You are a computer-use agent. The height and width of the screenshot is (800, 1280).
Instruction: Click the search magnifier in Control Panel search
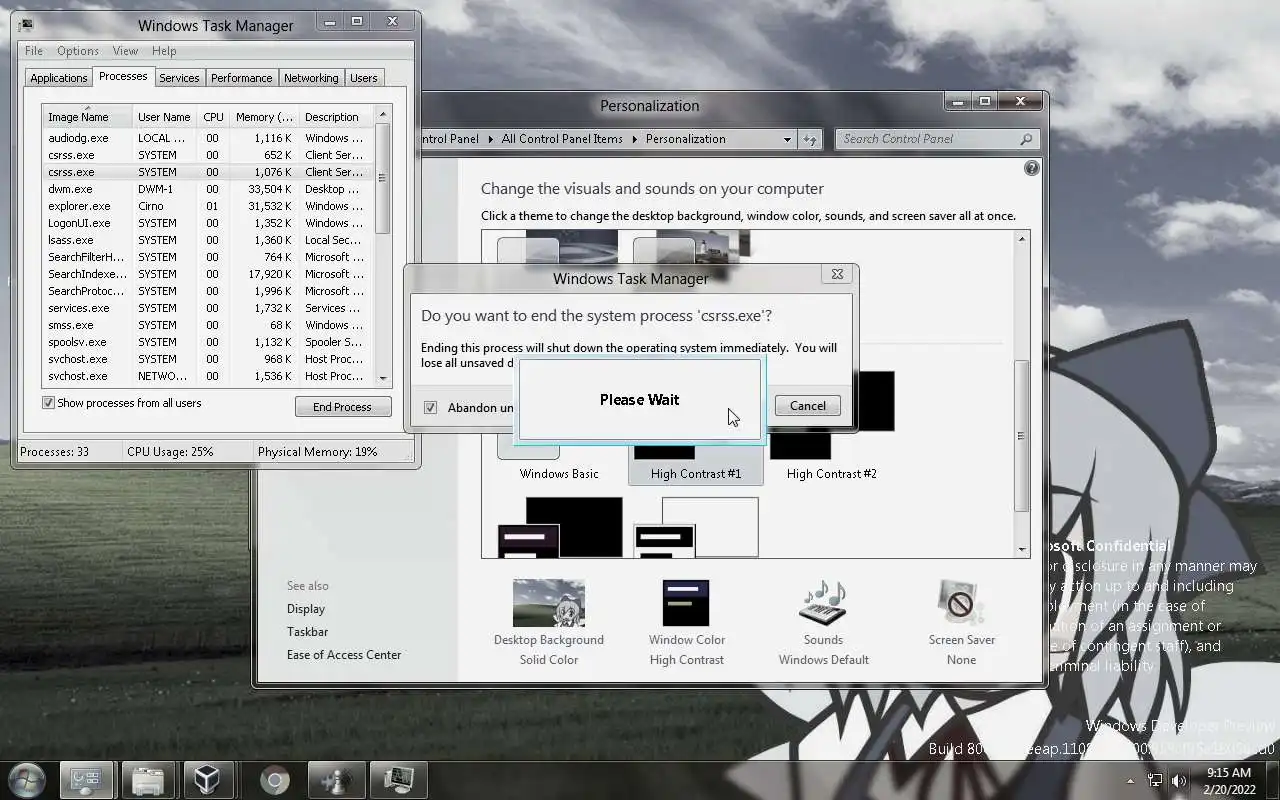coord(1026,139)
